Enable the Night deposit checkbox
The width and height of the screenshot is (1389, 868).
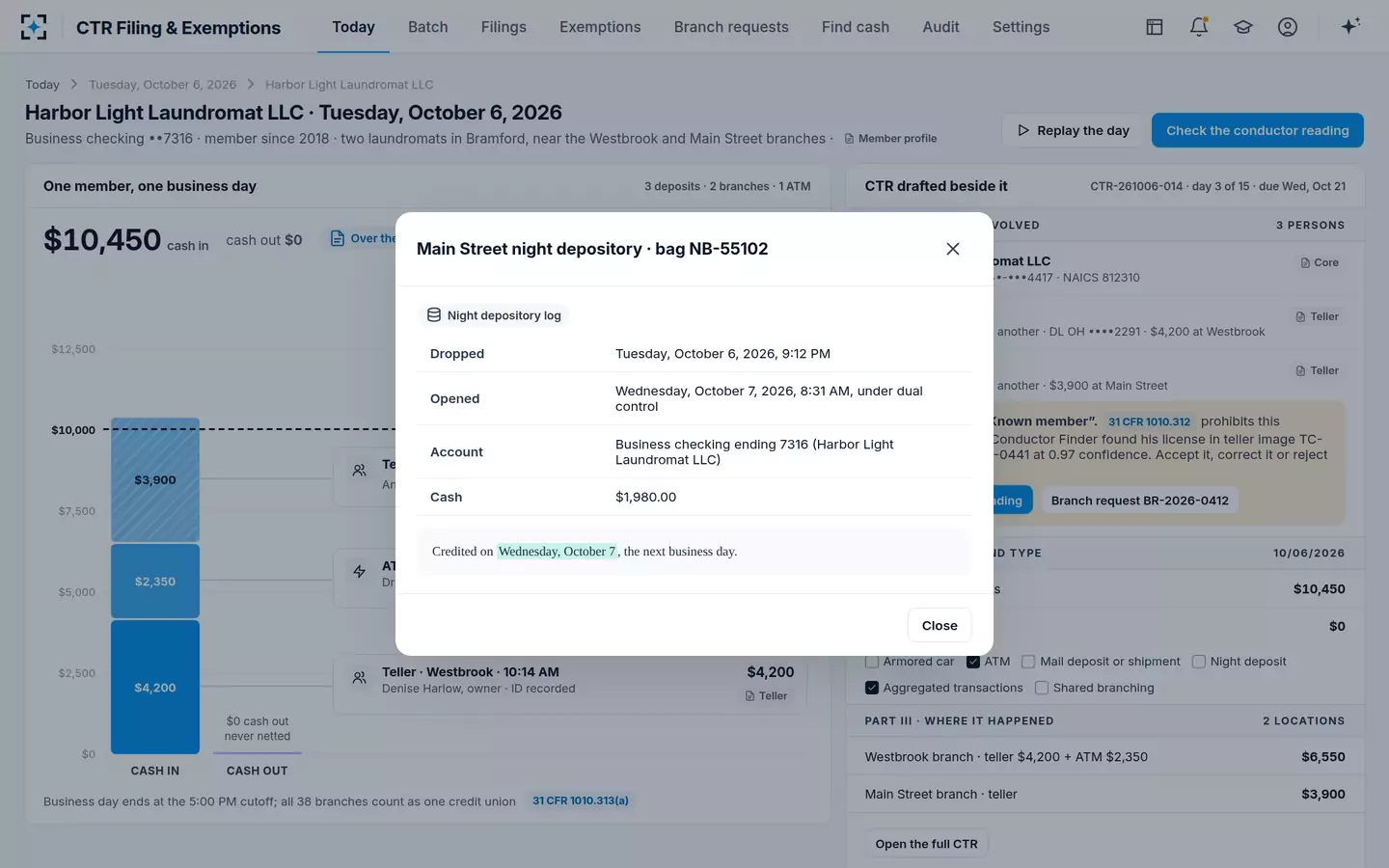click(1199, 662)
